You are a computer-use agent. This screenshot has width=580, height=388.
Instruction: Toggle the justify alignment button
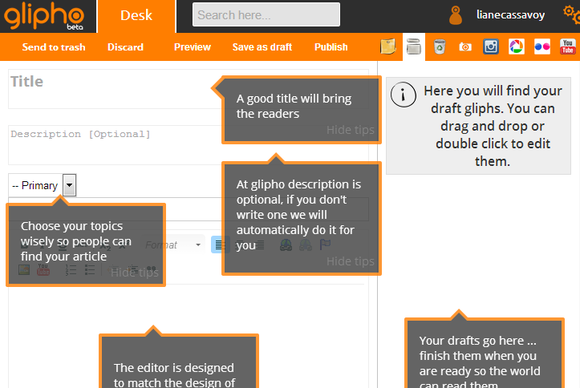220,245
